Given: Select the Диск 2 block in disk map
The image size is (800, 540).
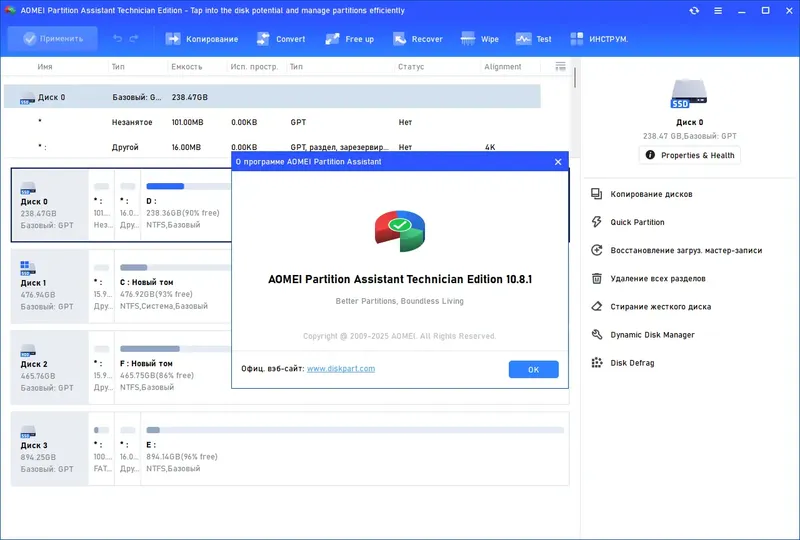Looking at the screenshot, I should 49,367.
